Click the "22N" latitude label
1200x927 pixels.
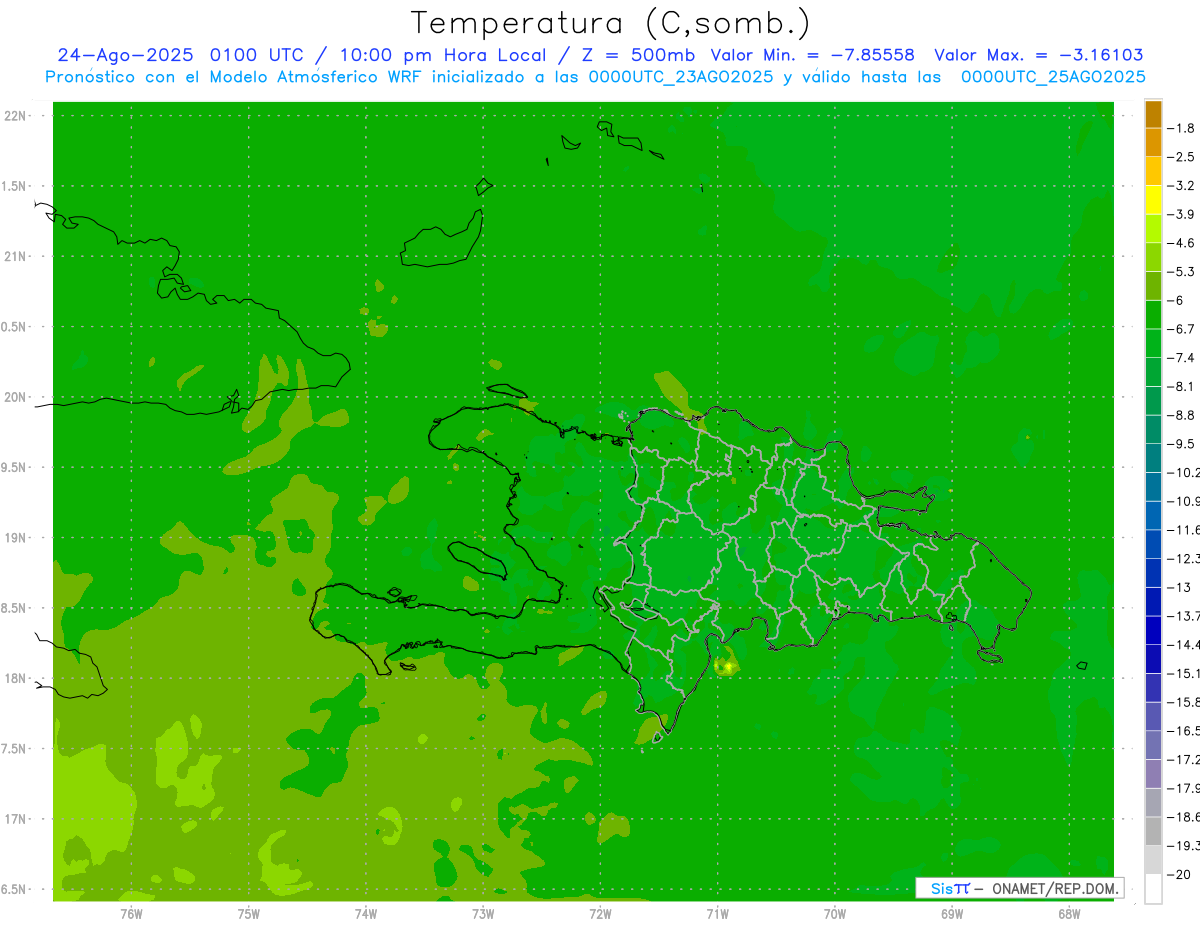16,116
